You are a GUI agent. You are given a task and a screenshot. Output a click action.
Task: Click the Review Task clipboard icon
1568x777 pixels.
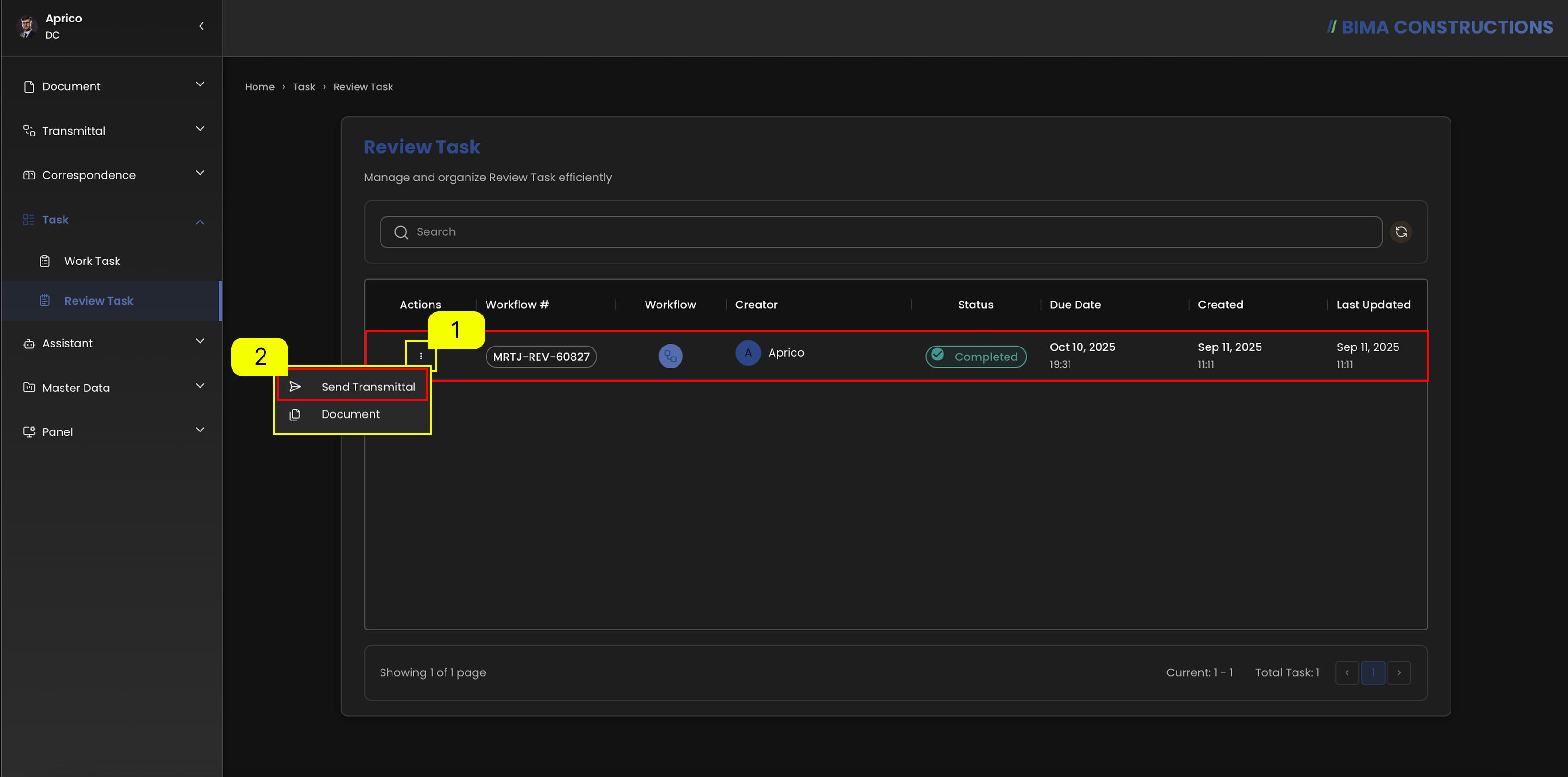[x=44, y=301]
